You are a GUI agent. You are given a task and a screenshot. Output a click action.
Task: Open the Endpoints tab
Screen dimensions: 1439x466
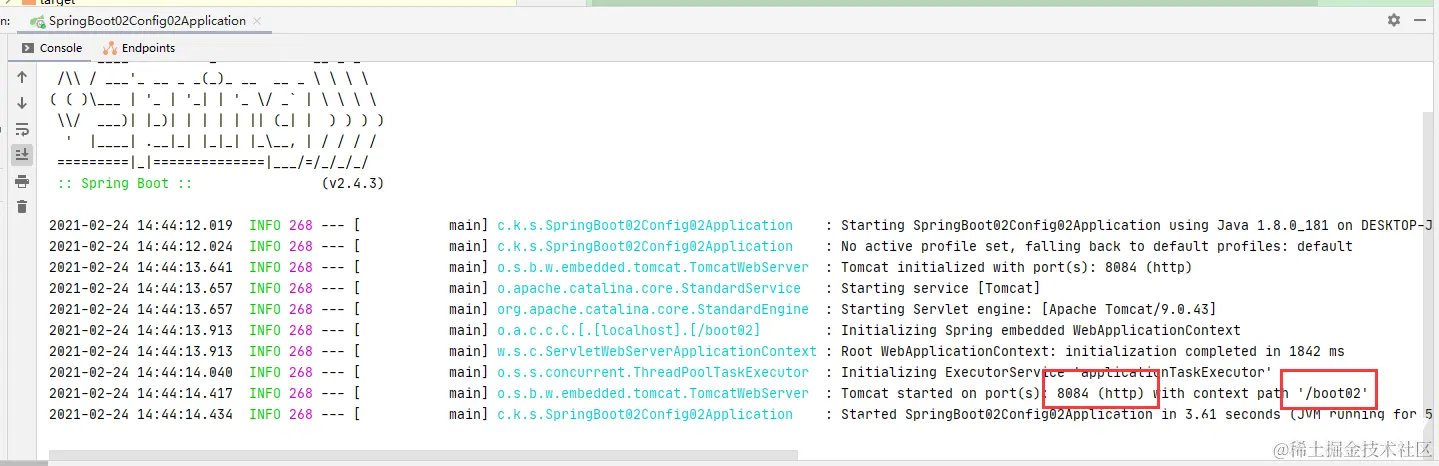(139, 47)
